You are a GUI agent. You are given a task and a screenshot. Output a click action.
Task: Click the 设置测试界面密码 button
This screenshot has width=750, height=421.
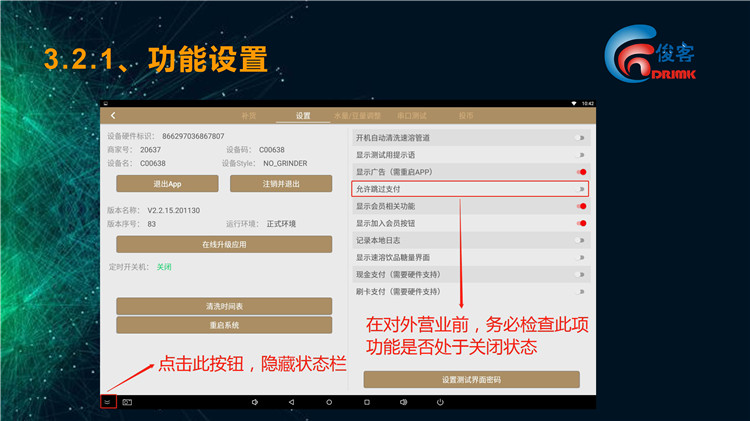471,380
